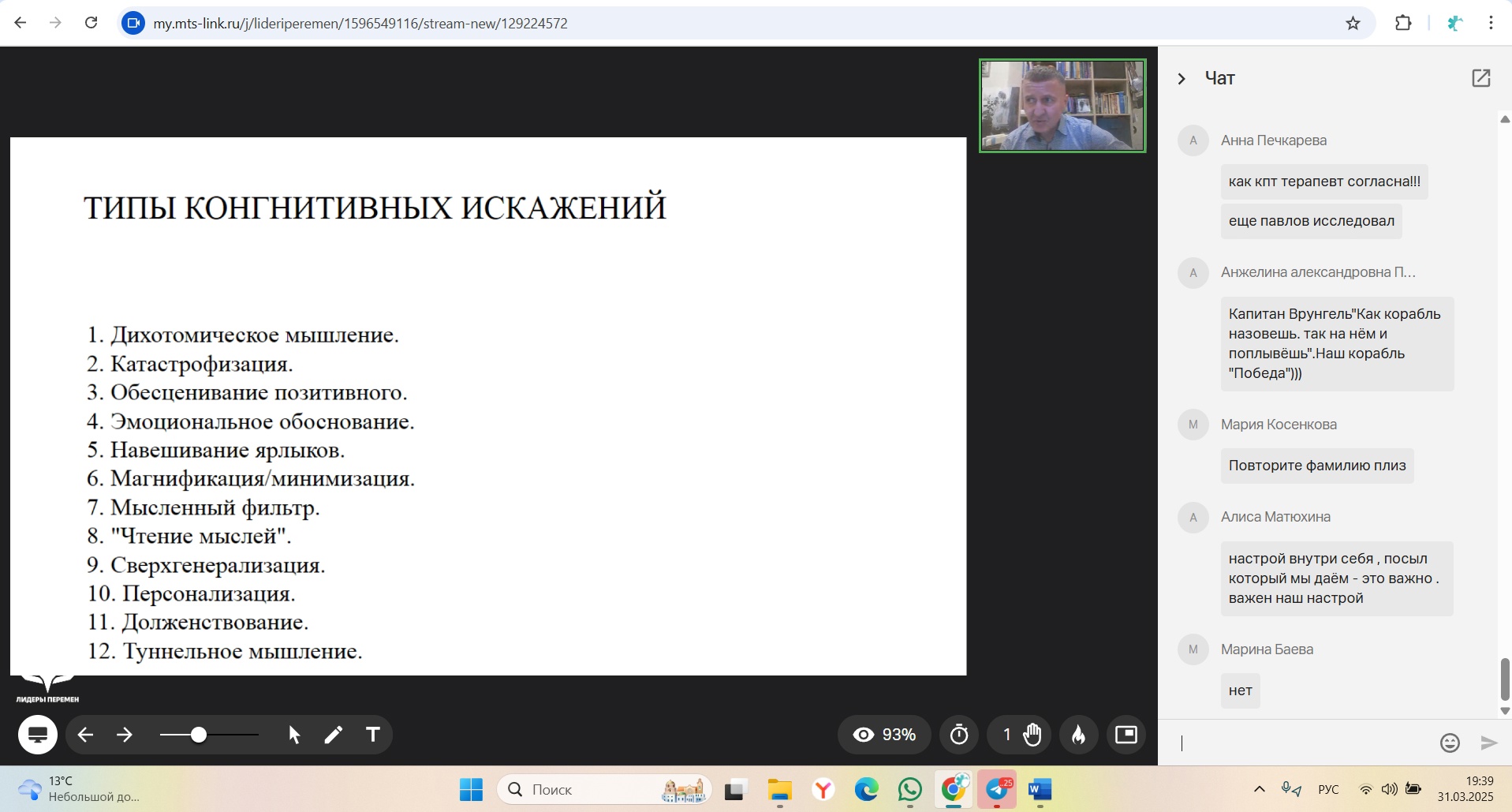Image resolution: width=1512 pixels, height=812 pixels.
Task: Toggle the presentation screen button
Action: 38,735
